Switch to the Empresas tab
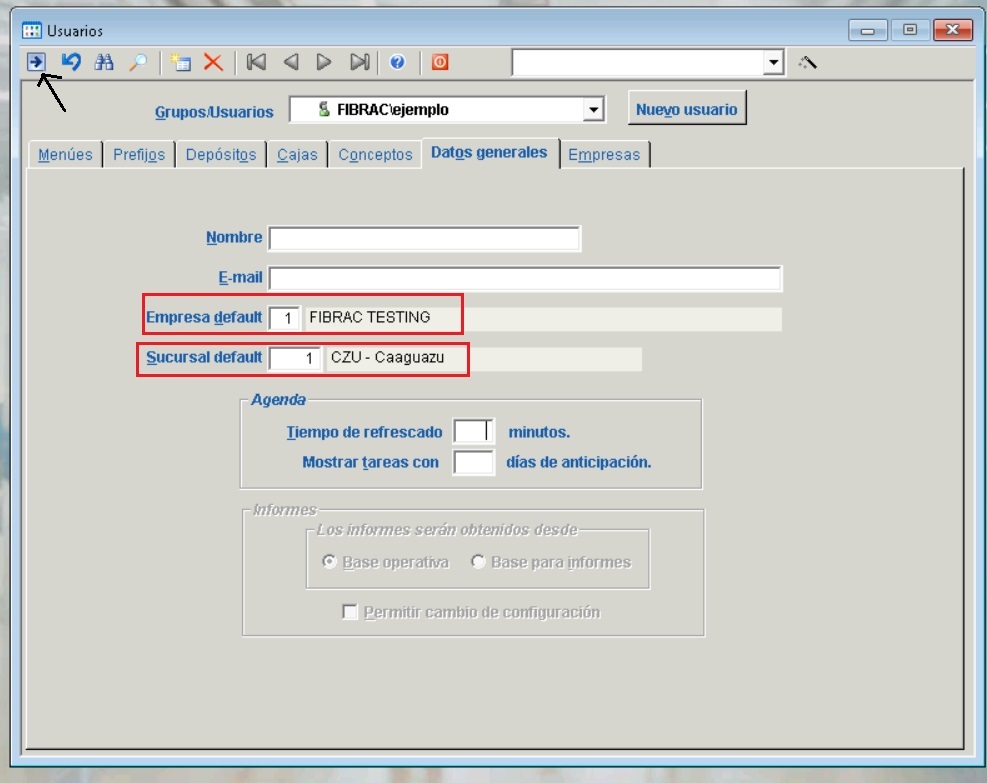Viewport: 987px width, 783px height. (x=604, y=155)
